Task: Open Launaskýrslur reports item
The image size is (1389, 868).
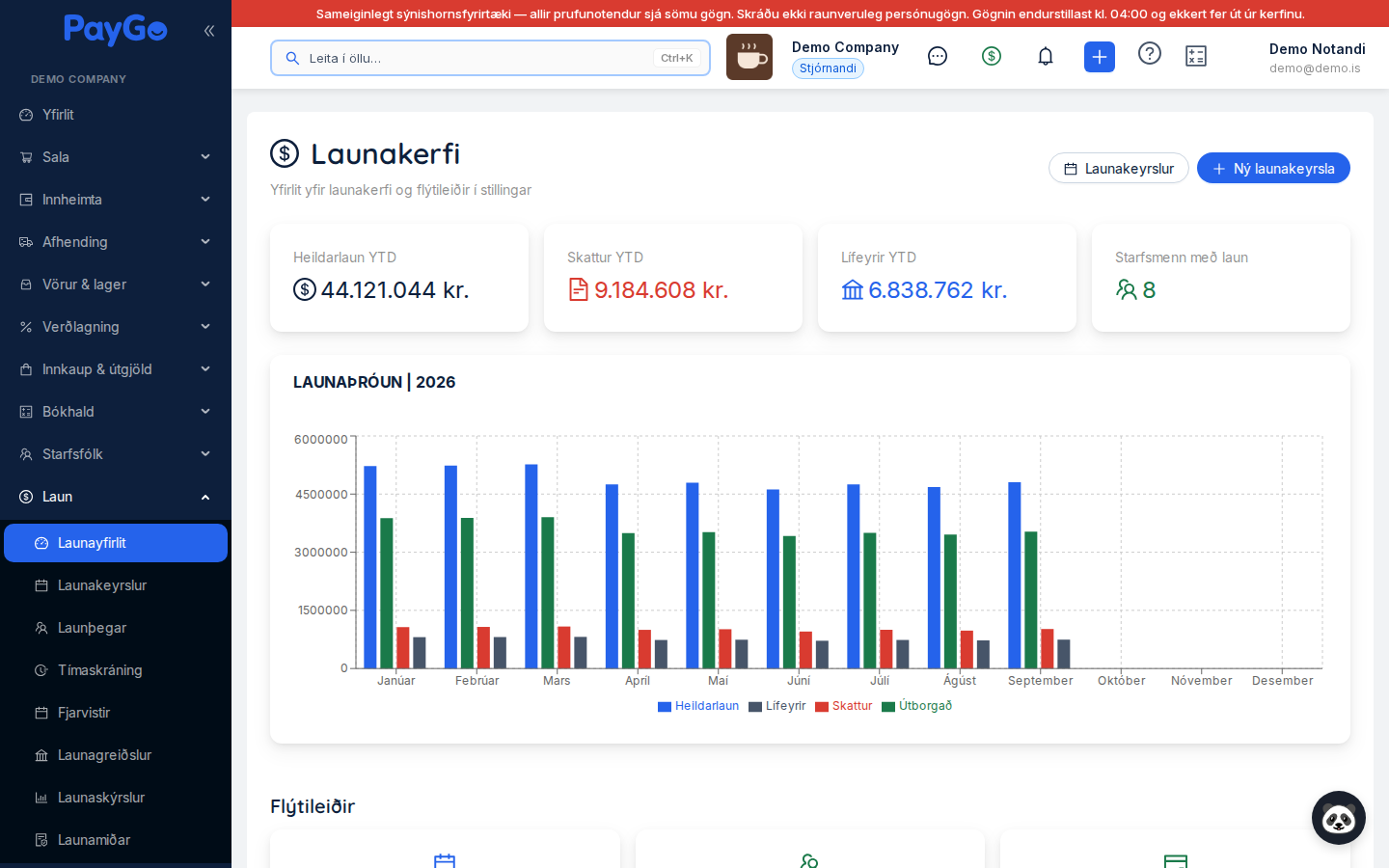Action: pos(116,798)
